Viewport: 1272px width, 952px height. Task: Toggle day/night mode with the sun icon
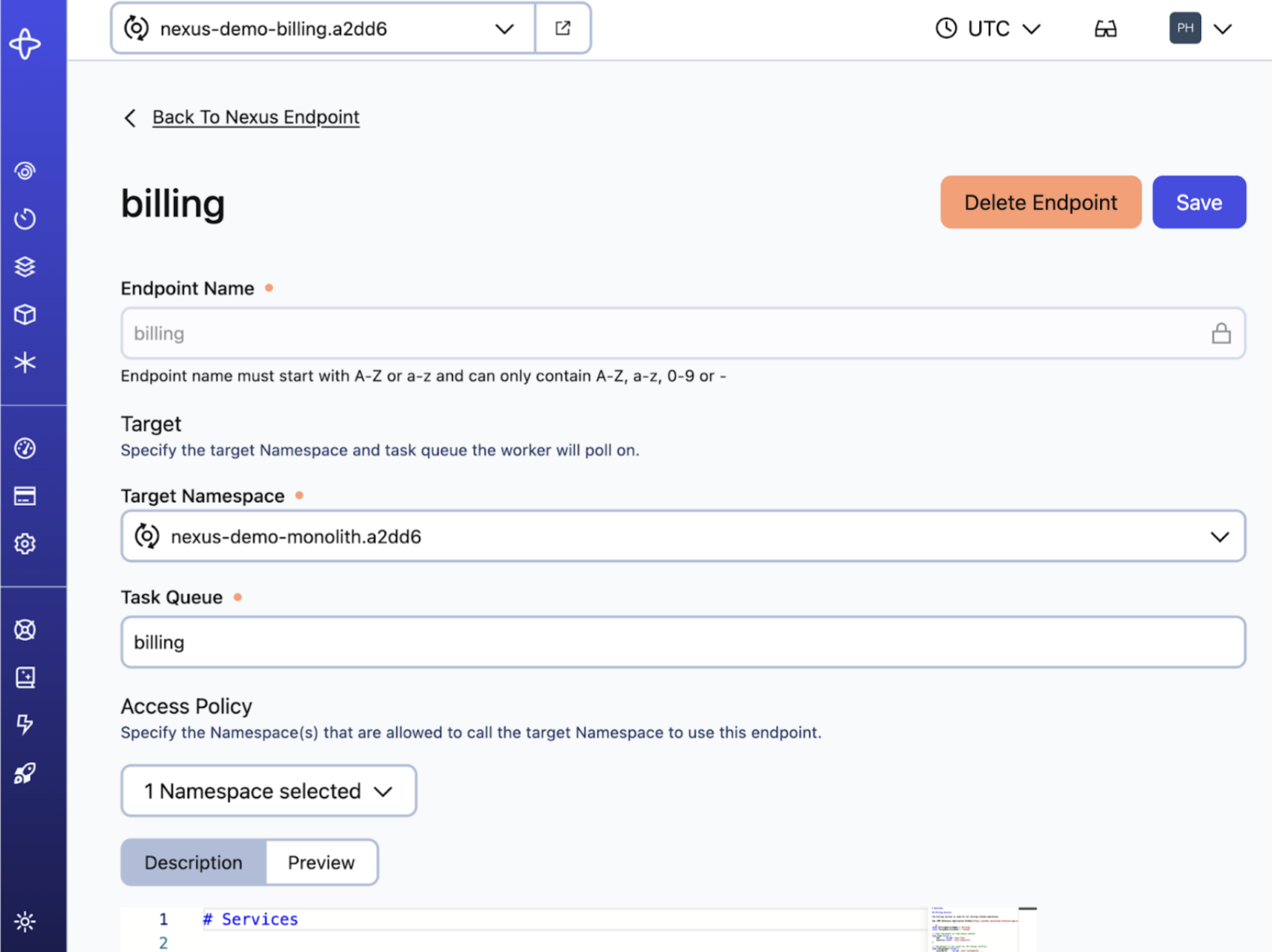coord(25,921)
